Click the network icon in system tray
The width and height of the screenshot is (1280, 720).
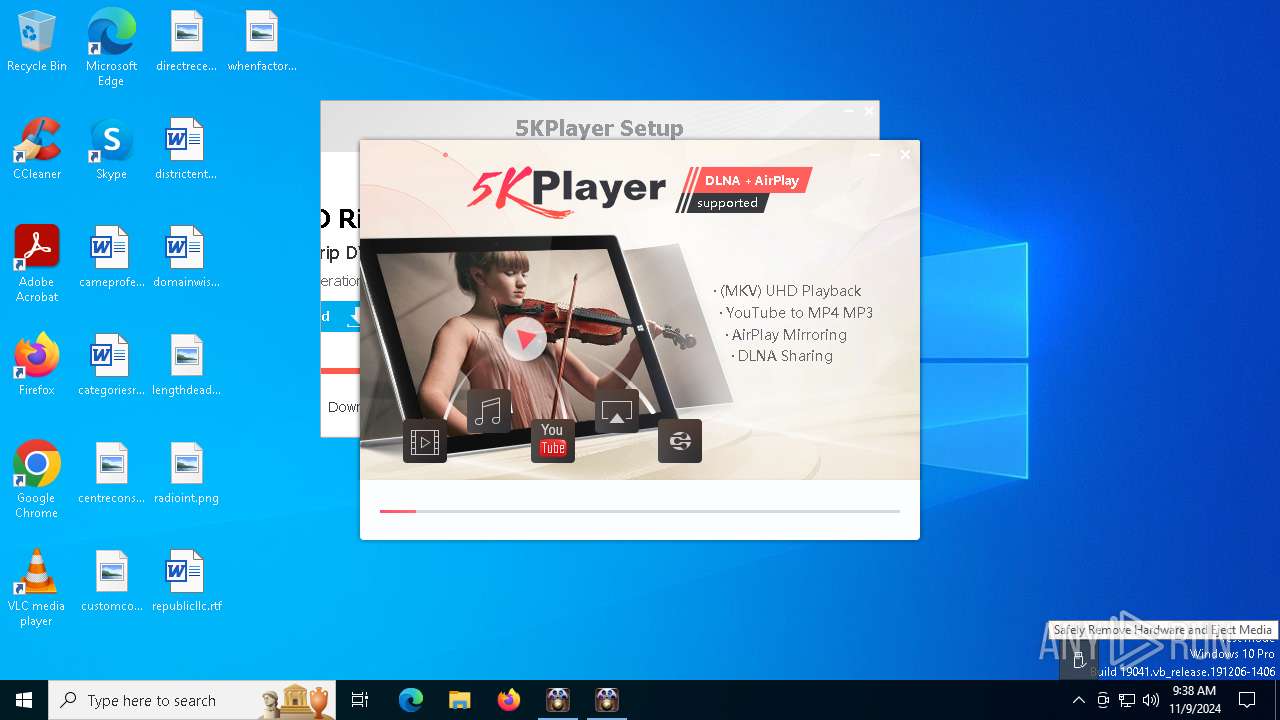point(1127,700)
